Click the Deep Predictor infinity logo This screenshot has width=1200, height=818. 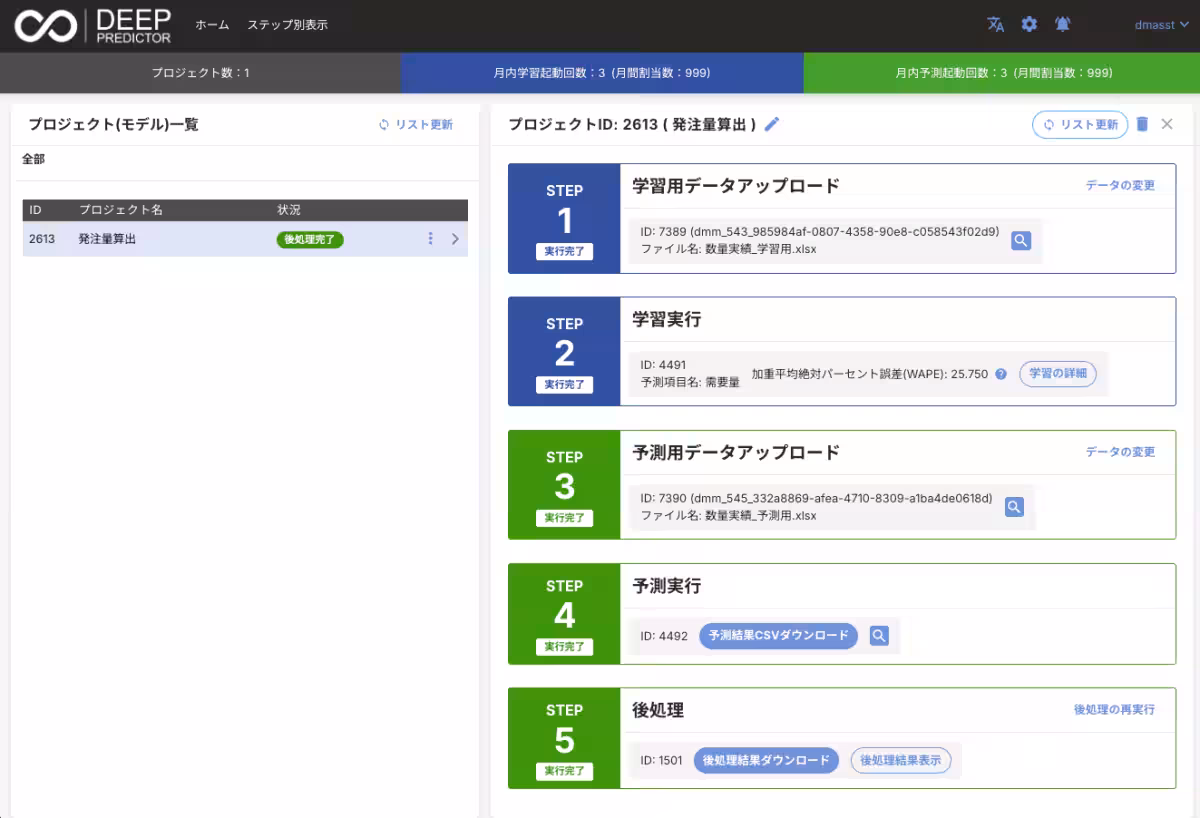point(45,26)
